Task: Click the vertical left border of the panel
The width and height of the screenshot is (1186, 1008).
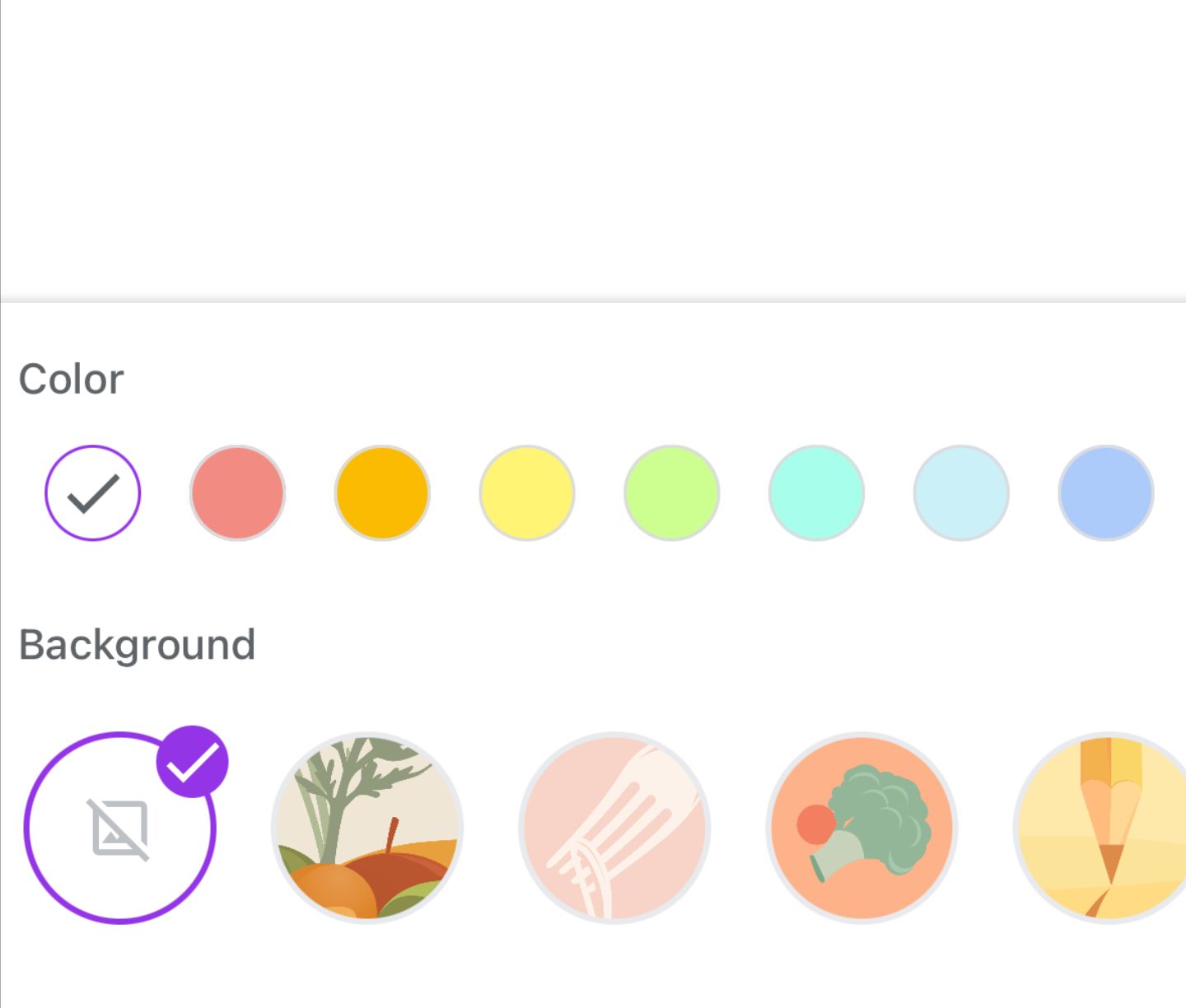Action: click(x=1, y=576)
